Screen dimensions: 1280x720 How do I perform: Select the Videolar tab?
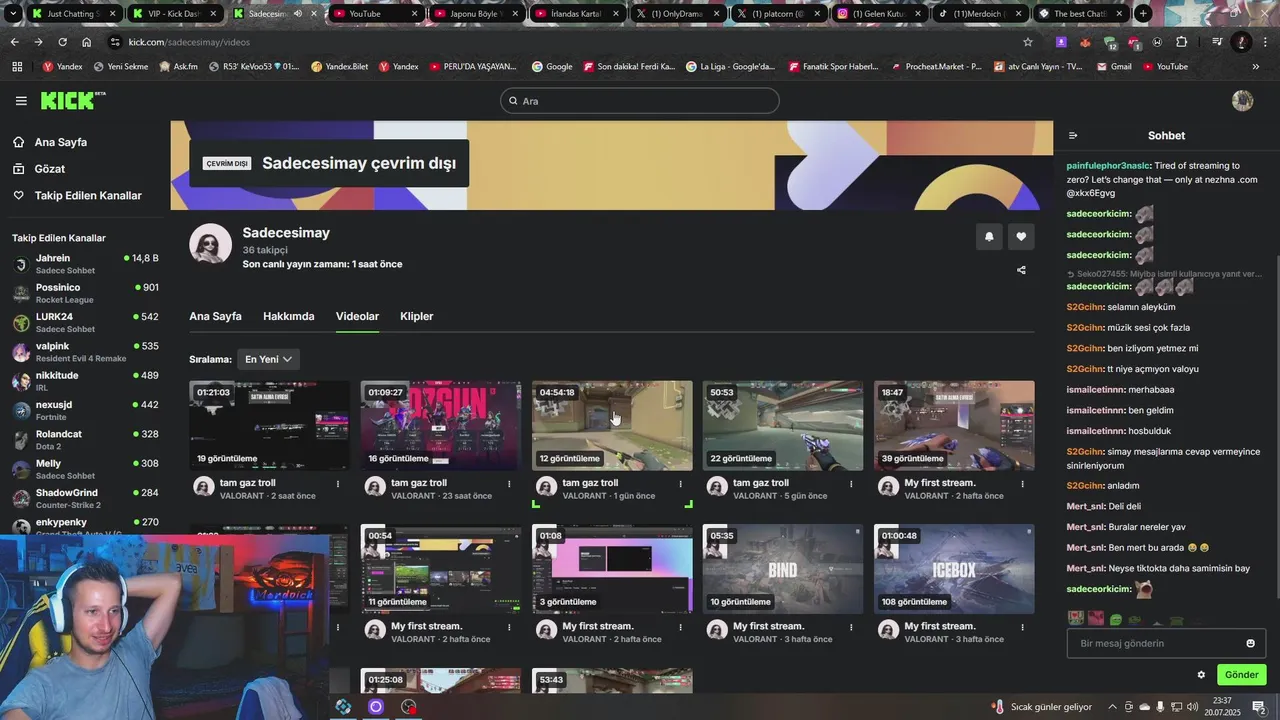[357, 316]
